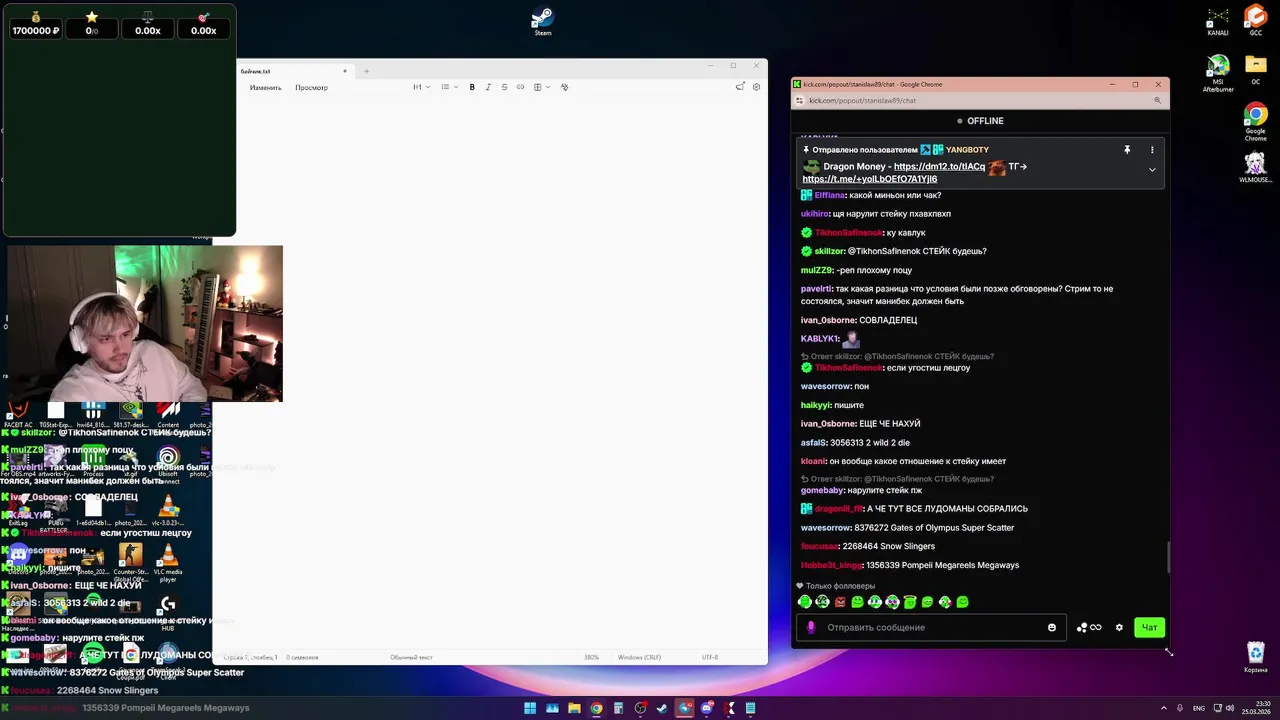This screenshot has height=720, width=1280.
Task: Open the table insert dropdown in Notepad
Action: (x=540, y=87)
